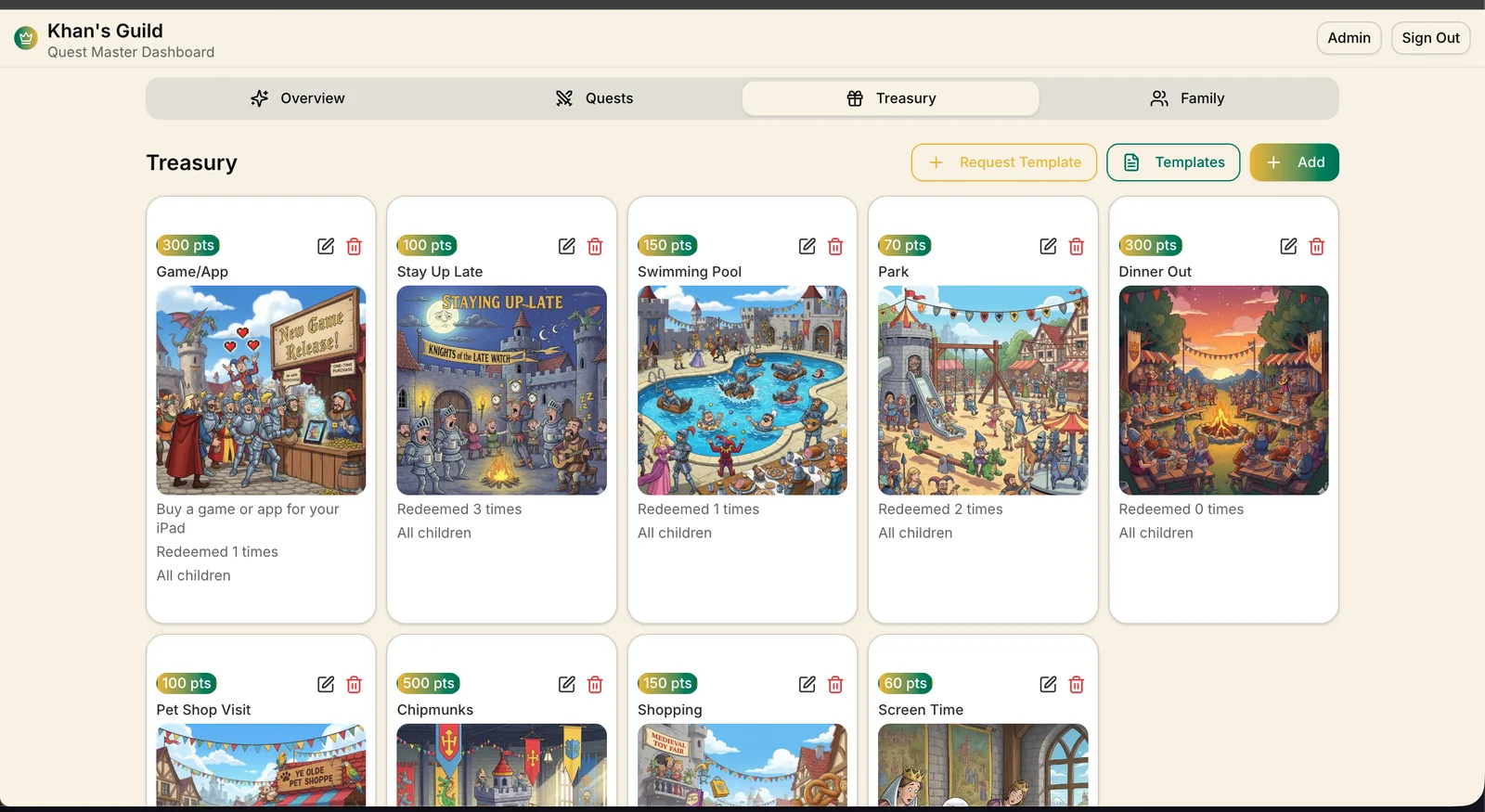Open the Templates list

[1173, 162]
